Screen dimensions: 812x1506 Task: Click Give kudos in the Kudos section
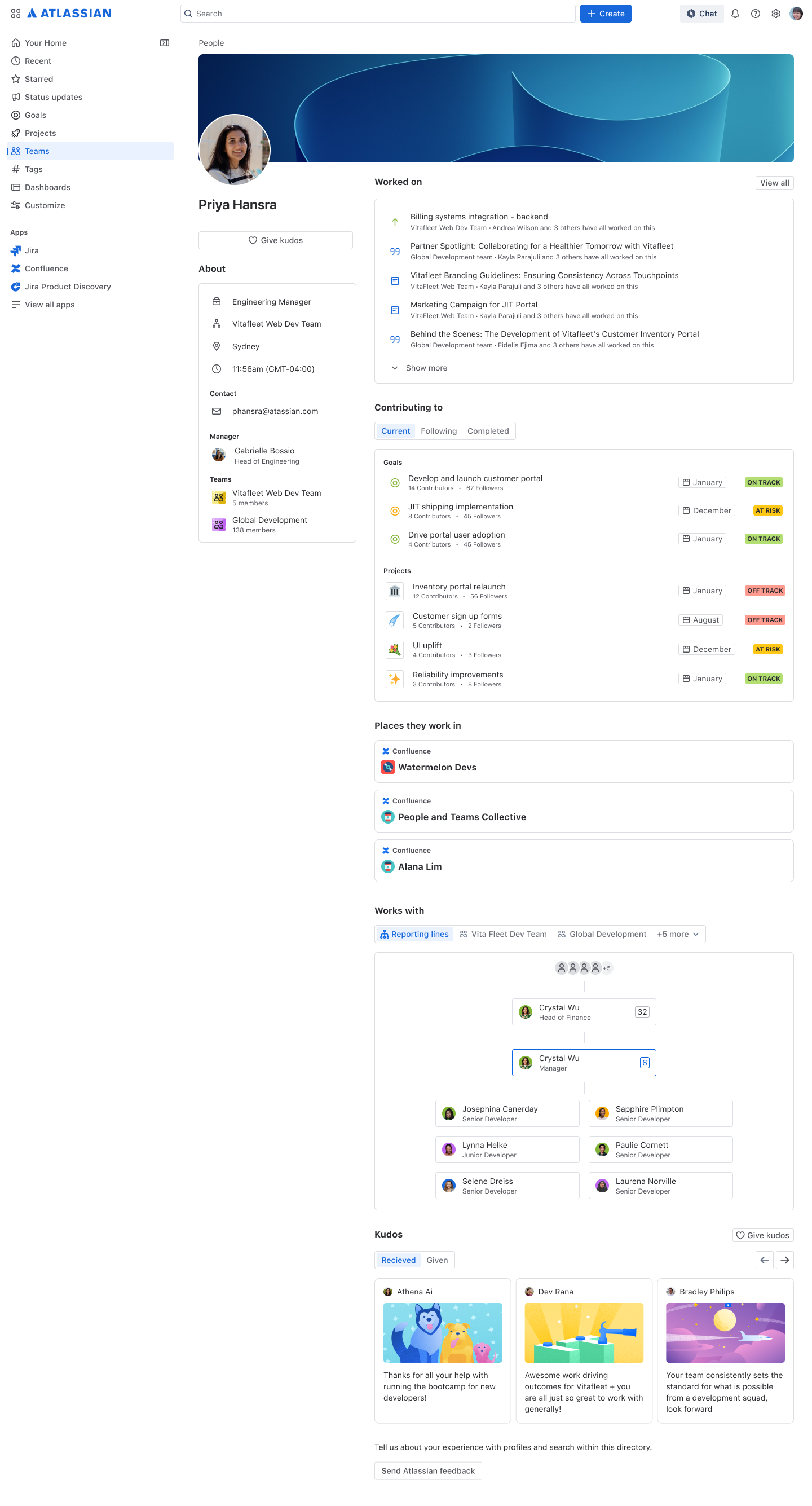[762, 1235]
